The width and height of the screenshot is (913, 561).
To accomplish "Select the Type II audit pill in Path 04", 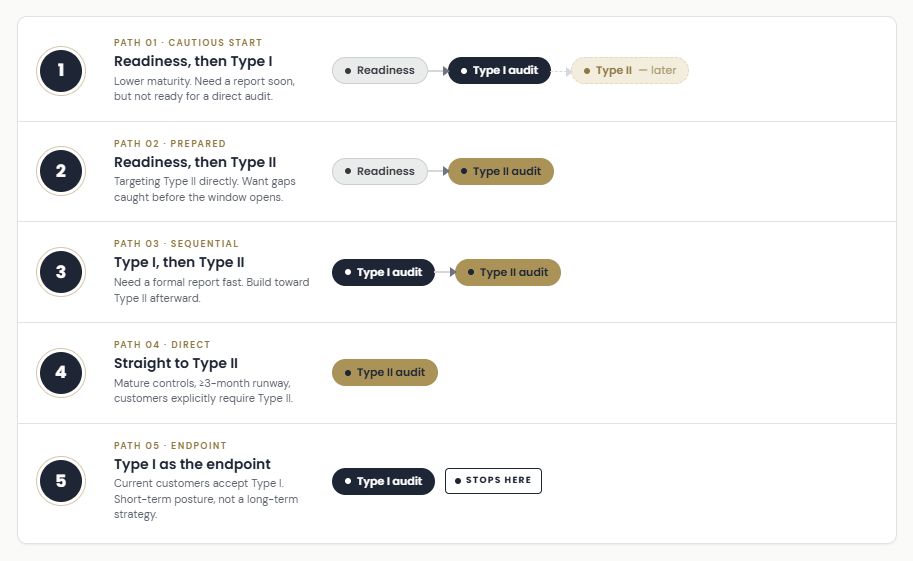I will [385, 372].
